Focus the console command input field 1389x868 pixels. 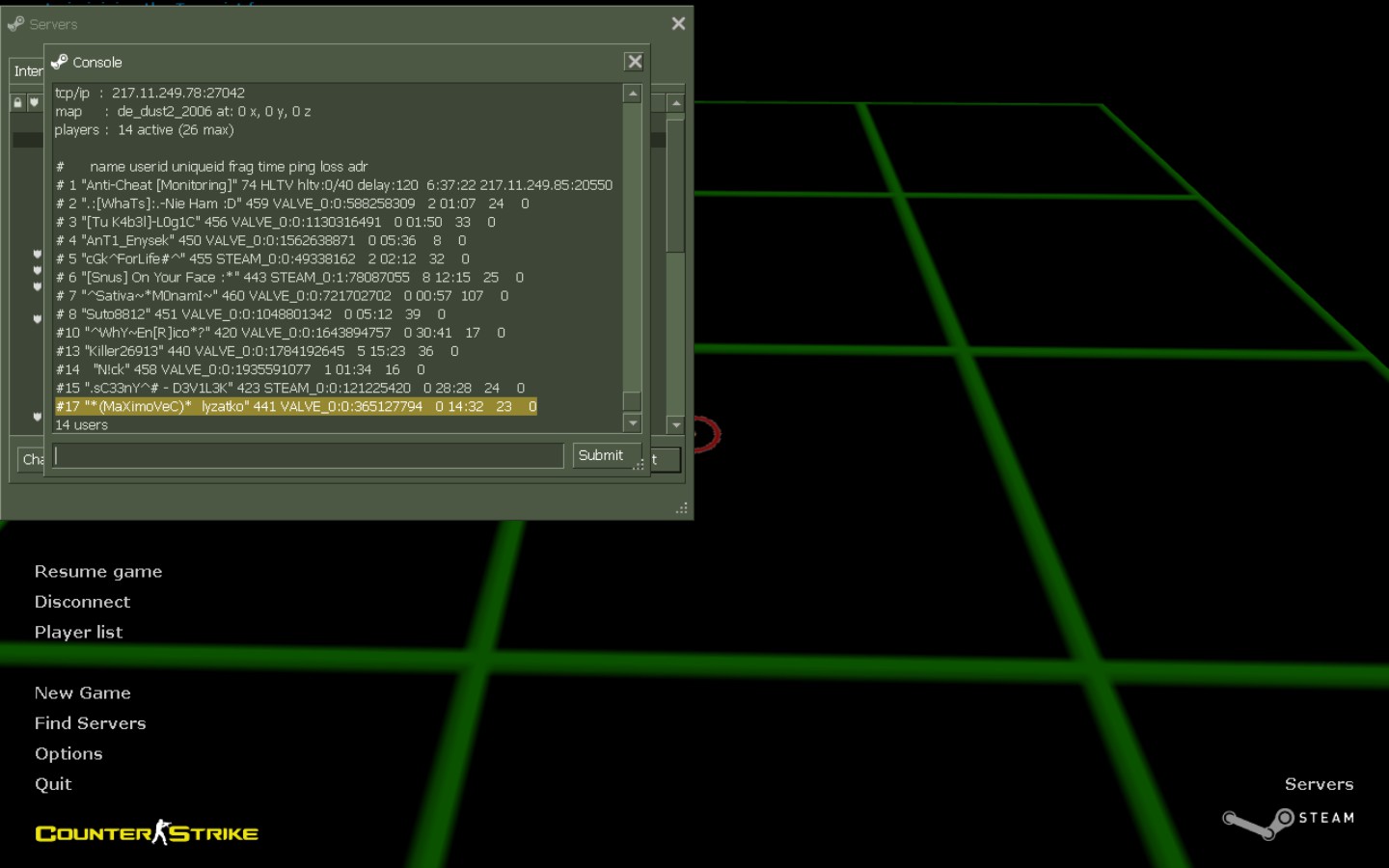click(309, 455)
